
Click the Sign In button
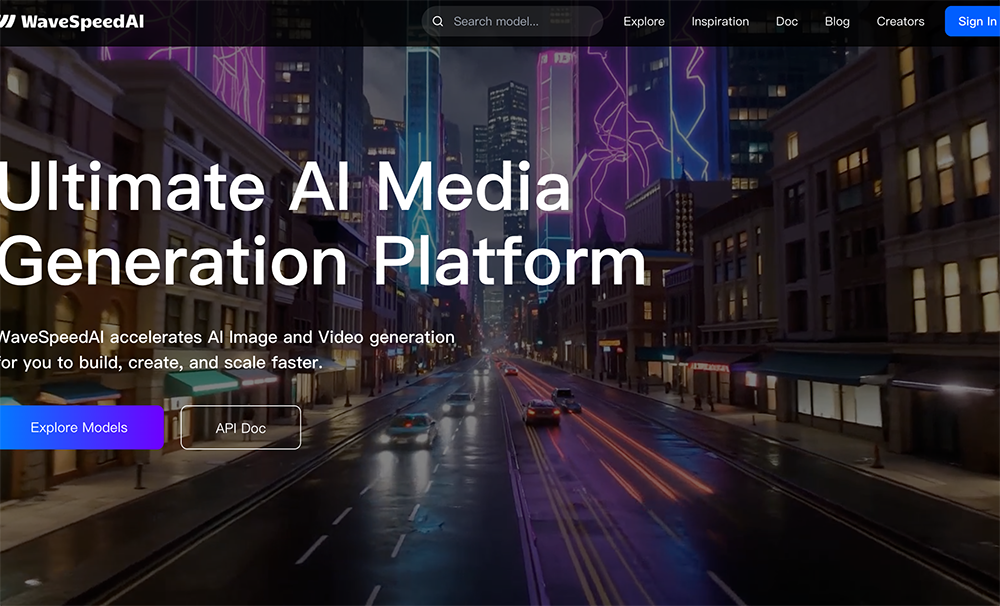click(x=973, y=22)
